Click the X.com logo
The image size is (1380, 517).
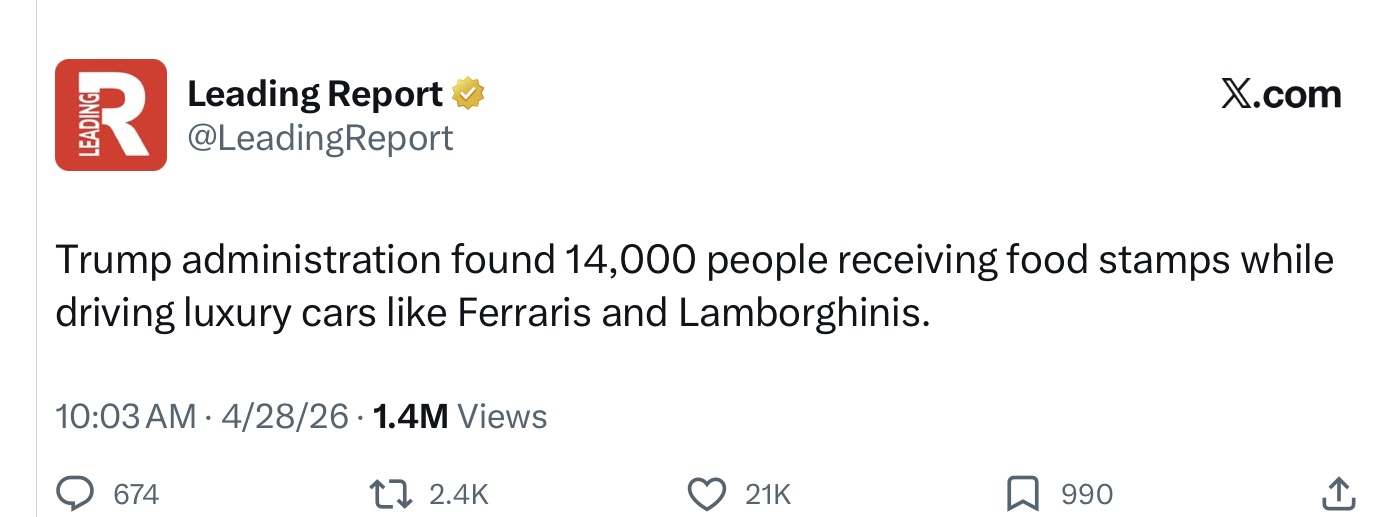tap(1281, 94)
